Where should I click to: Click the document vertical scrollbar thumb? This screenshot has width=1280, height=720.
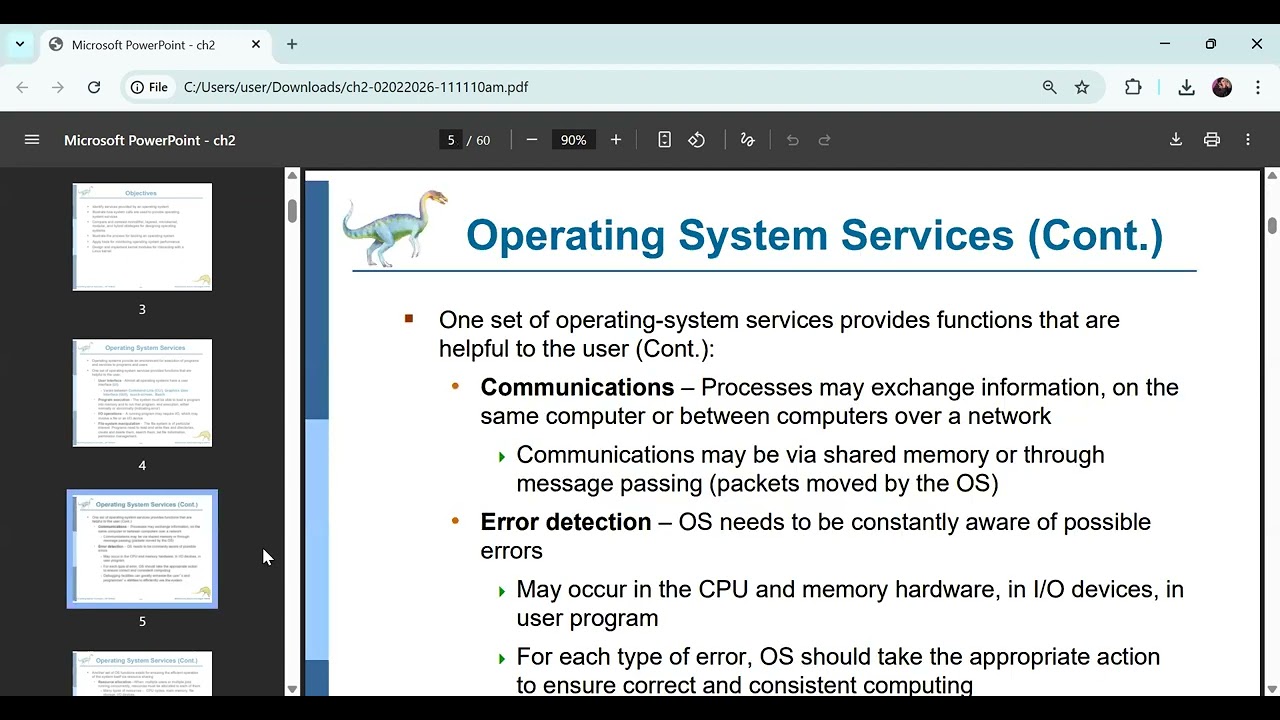(x=1272, y=226)
